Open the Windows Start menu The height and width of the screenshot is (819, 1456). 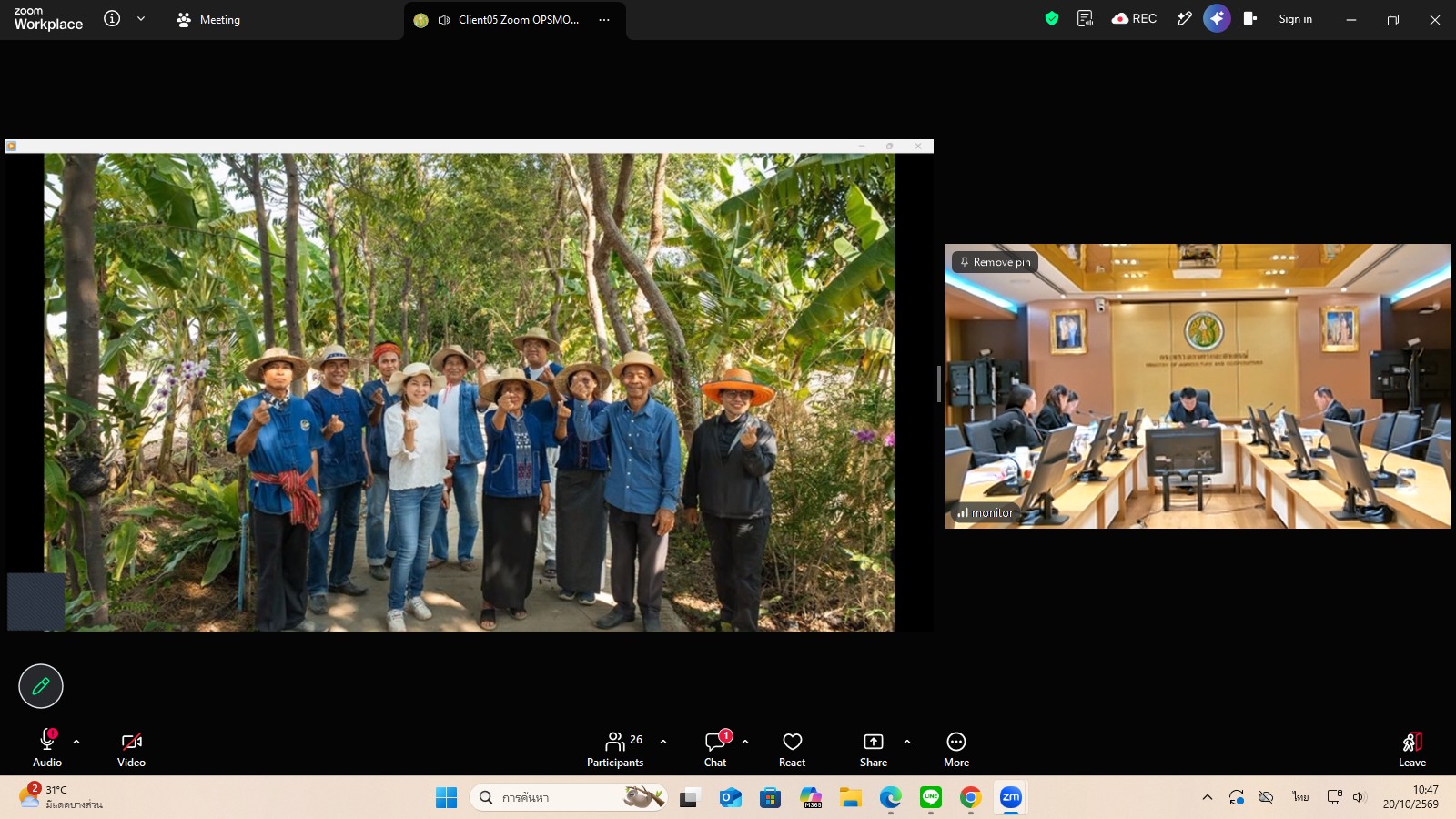point(446,798)
